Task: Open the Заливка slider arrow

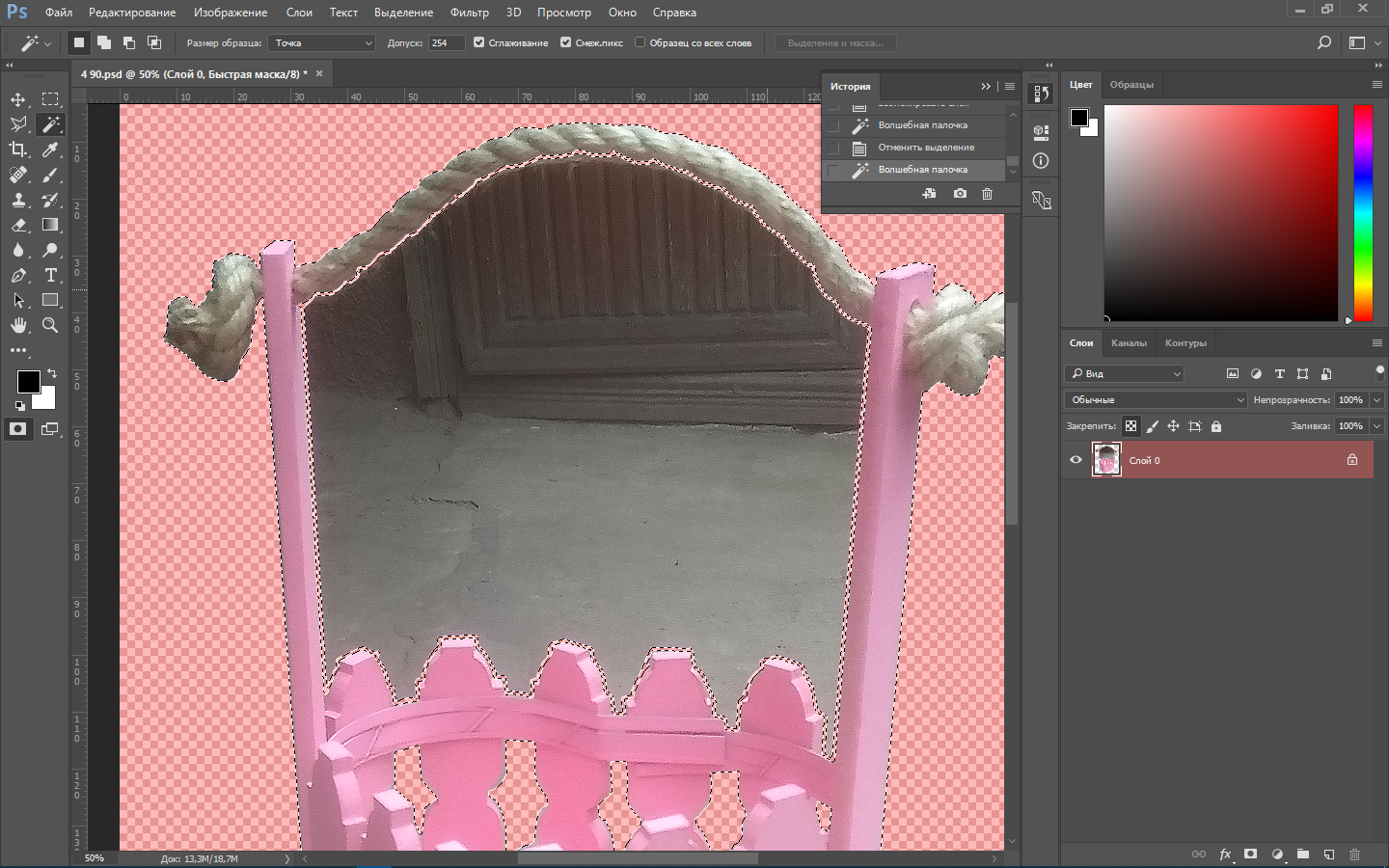Action: [1377, 426]
